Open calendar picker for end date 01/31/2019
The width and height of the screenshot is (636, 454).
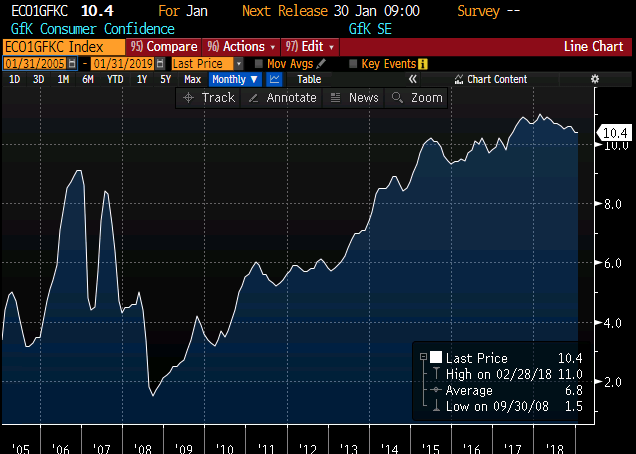click(x=160, y=64)
